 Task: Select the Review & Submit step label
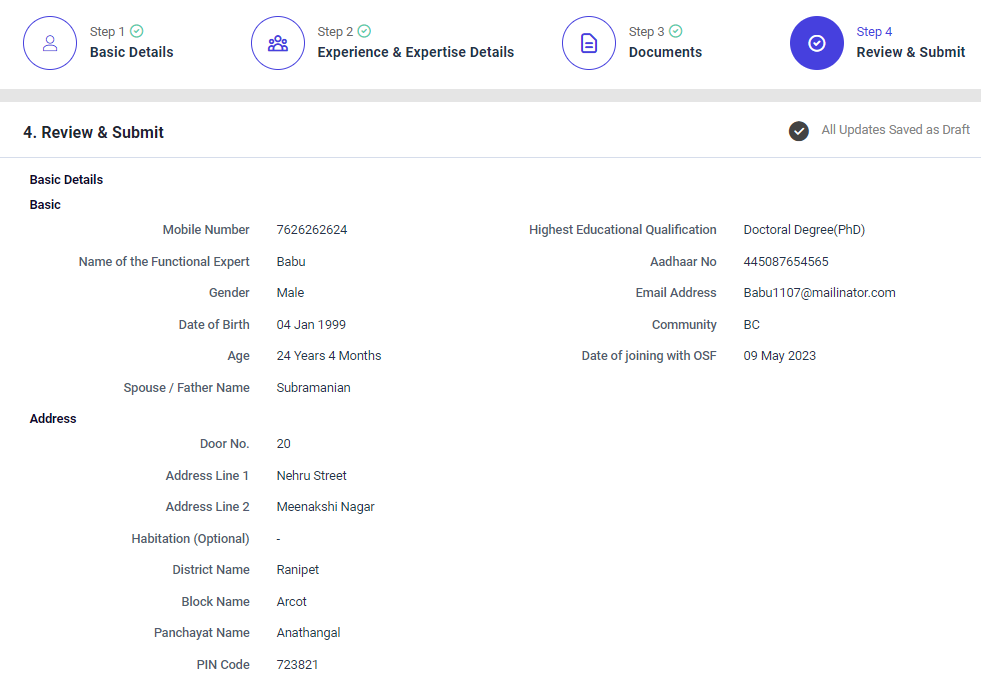(x=910, y=52)
